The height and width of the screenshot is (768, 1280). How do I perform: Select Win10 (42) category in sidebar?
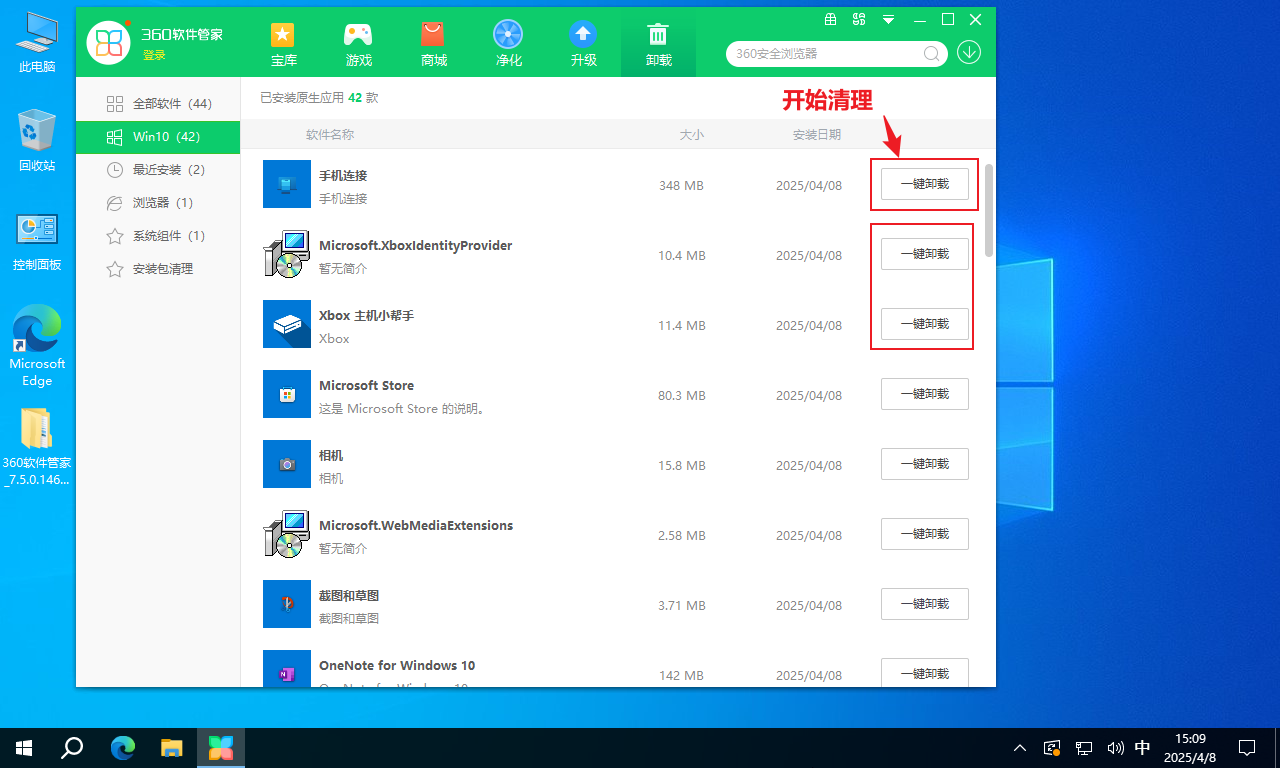158,137
